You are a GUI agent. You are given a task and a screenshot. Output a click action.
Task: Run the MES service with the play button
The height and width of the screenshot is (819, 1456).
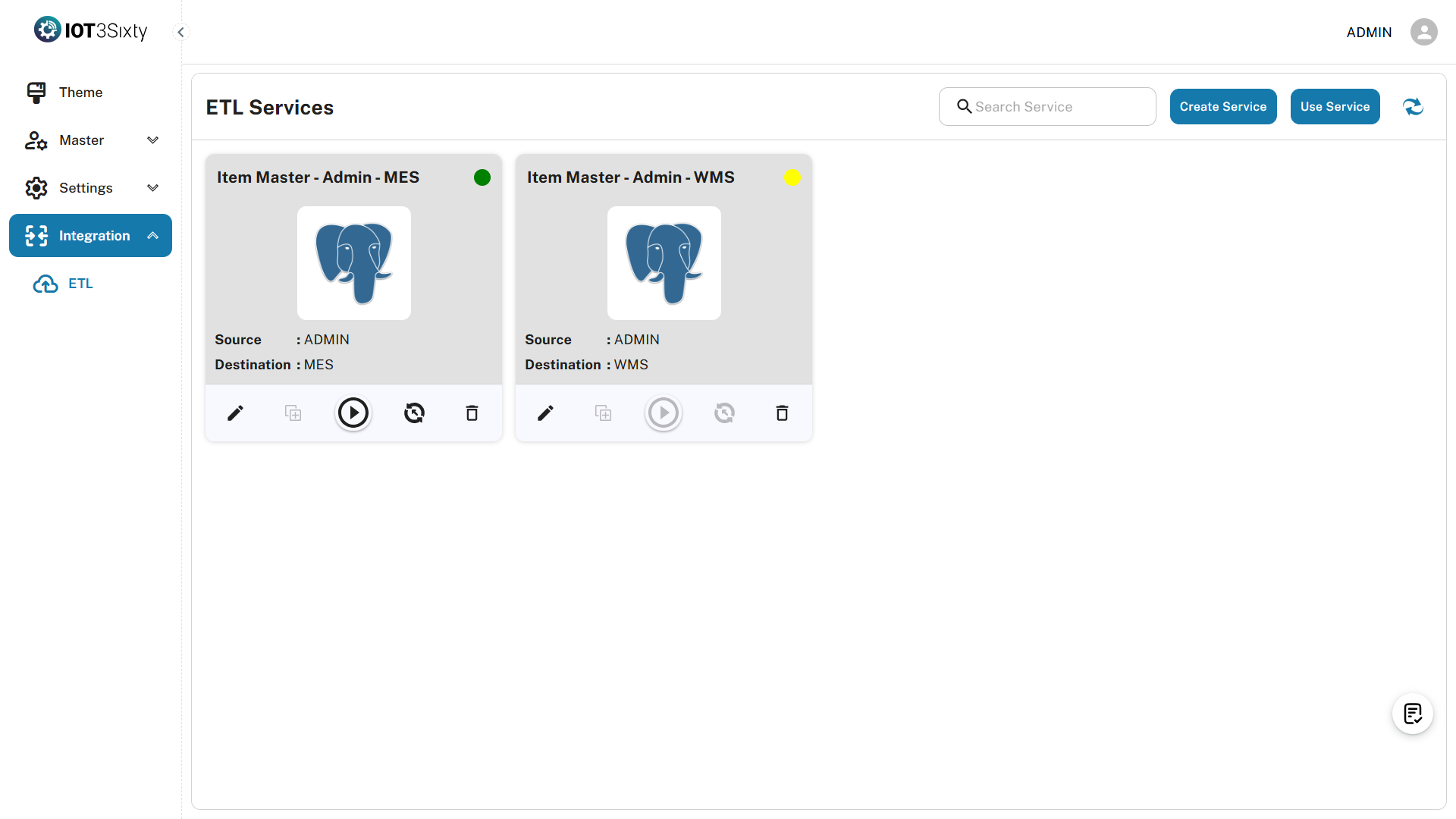pos(353,413)
